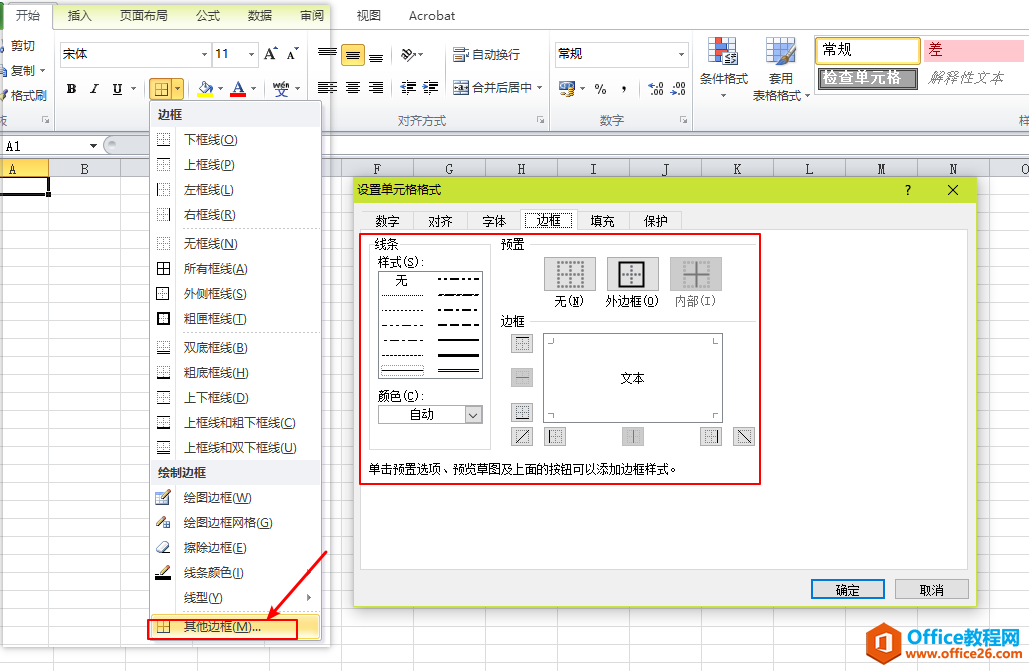Click the Italic formatting icon
Image resolution: width=1029 pixels, height=671 pixels.
[94, 89]
